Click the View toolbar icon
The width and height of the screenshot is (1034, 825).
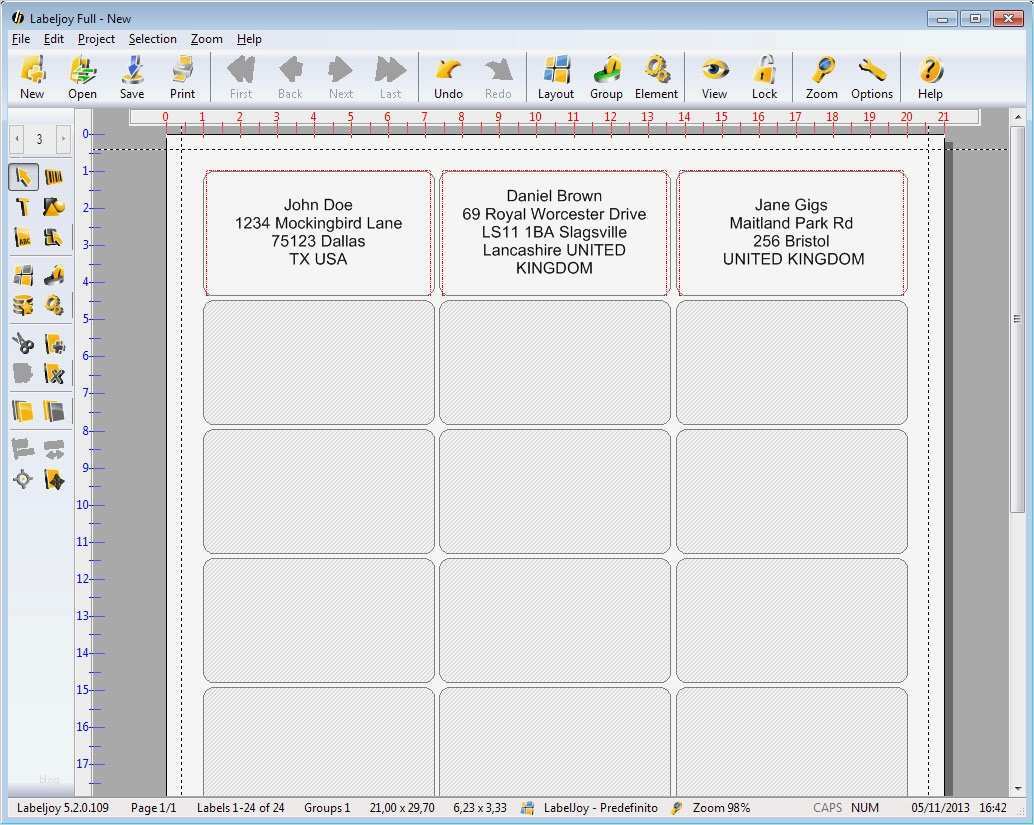coord(713,75)
